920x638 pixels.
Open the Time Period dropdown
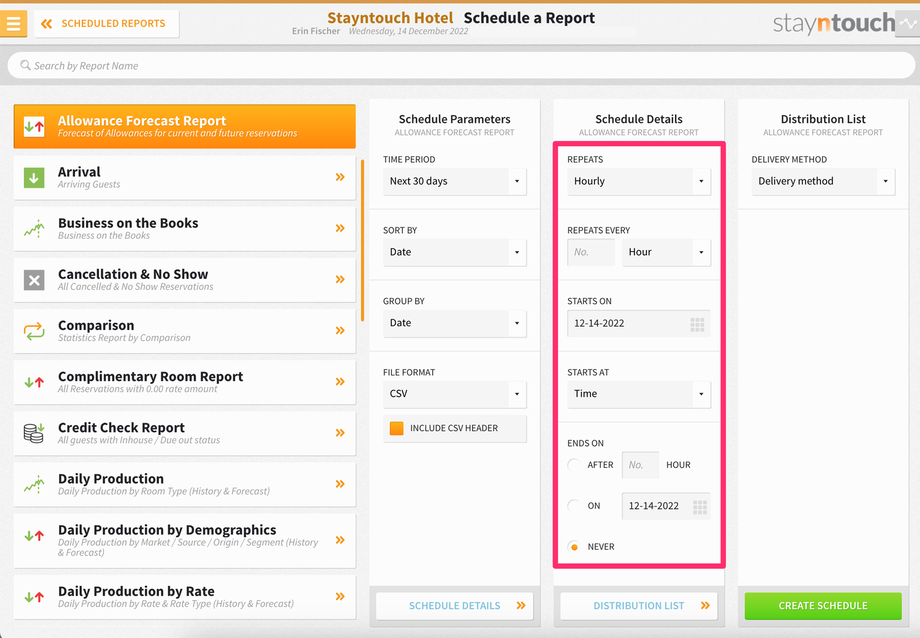tap(455, 181)
